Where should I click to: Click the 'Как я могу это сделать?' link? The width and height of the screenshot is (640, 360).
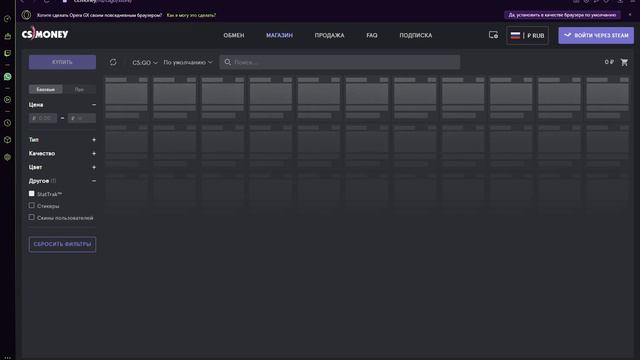pyautogui.click(x=191, y=15)
